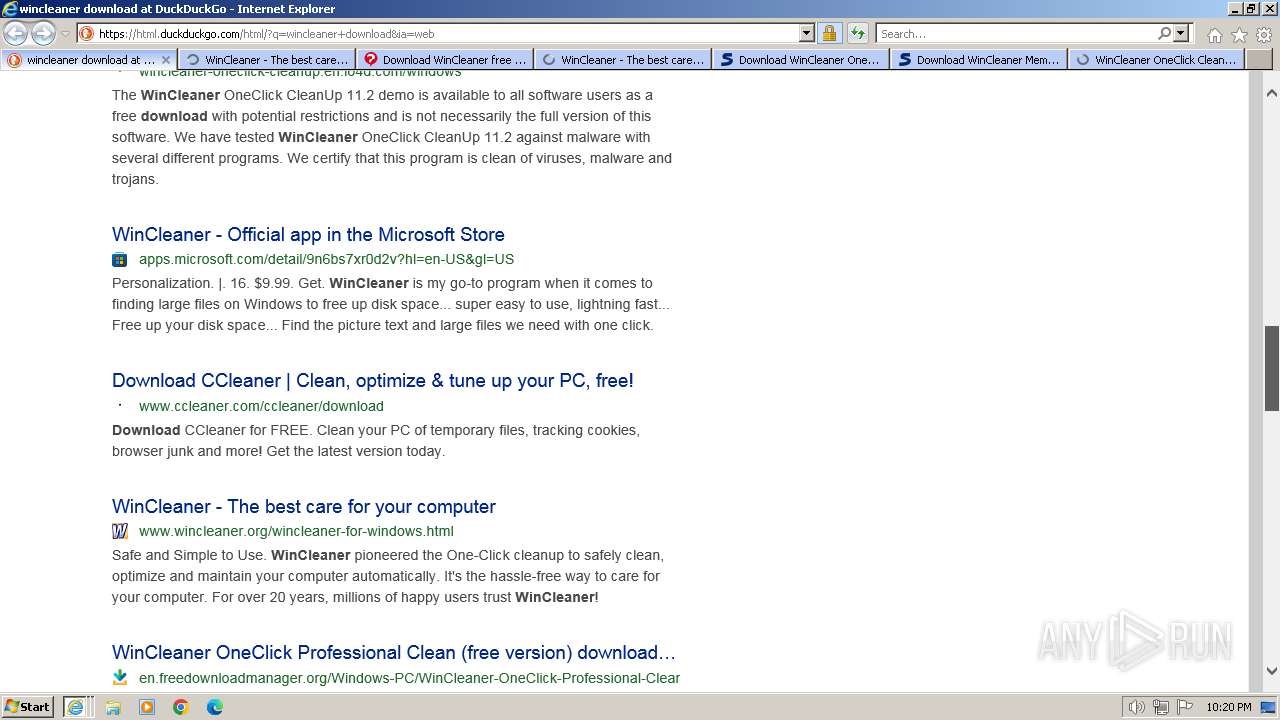Viewport: 1280px width, 720px height.
Task: Open the search provider dropdown arrow
Action: [x=1181, y=33]
